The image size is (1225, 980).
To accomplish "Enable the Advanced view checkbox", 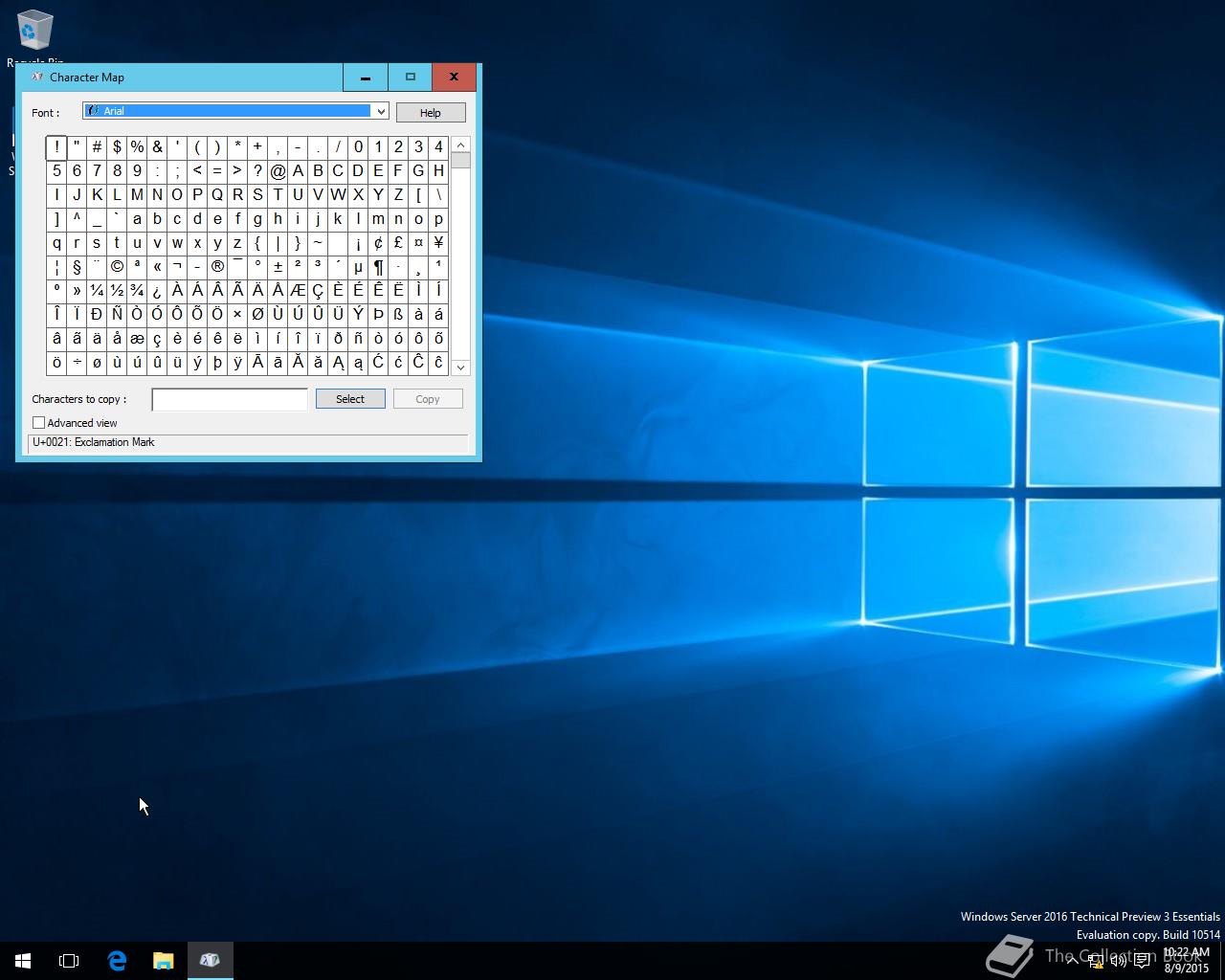I will [x=39, y=423].
